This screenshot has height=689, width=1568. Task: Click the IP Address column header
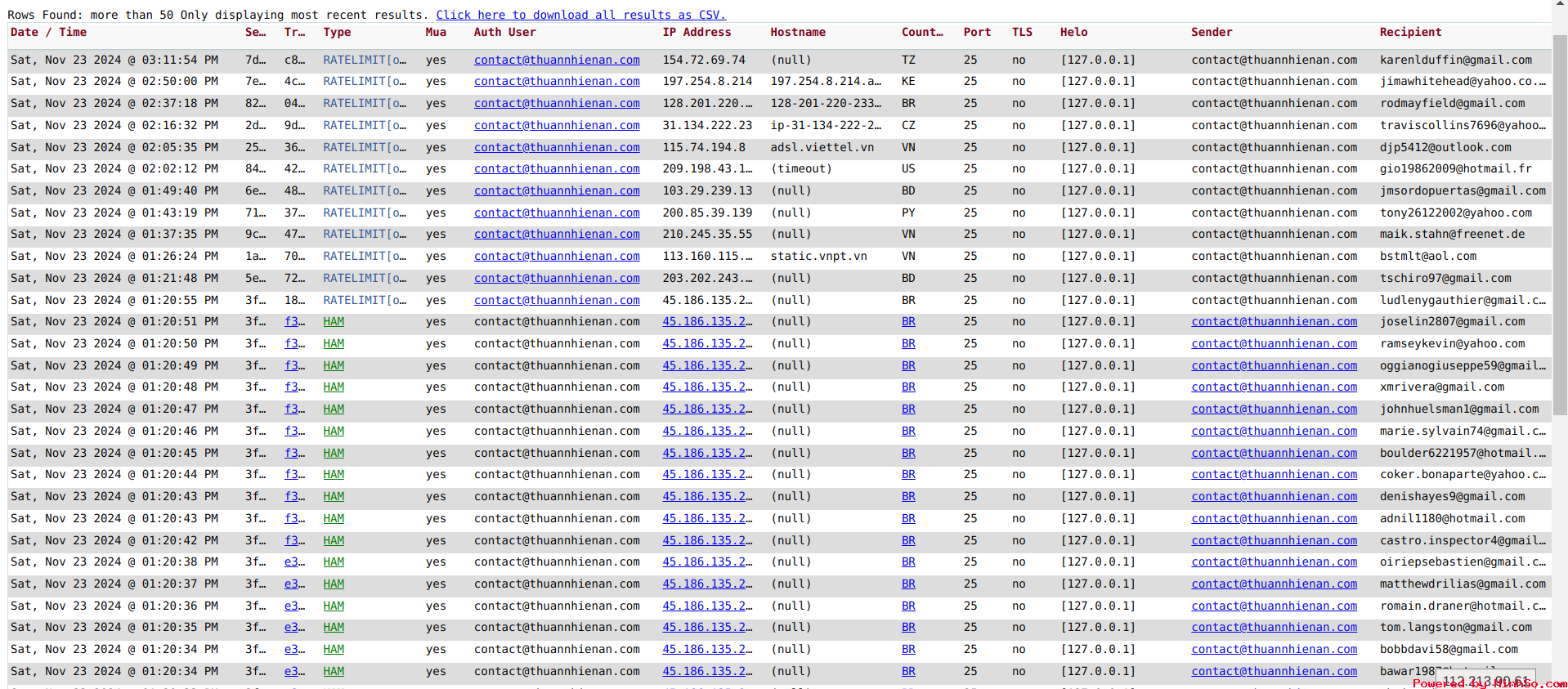[697, 33]
